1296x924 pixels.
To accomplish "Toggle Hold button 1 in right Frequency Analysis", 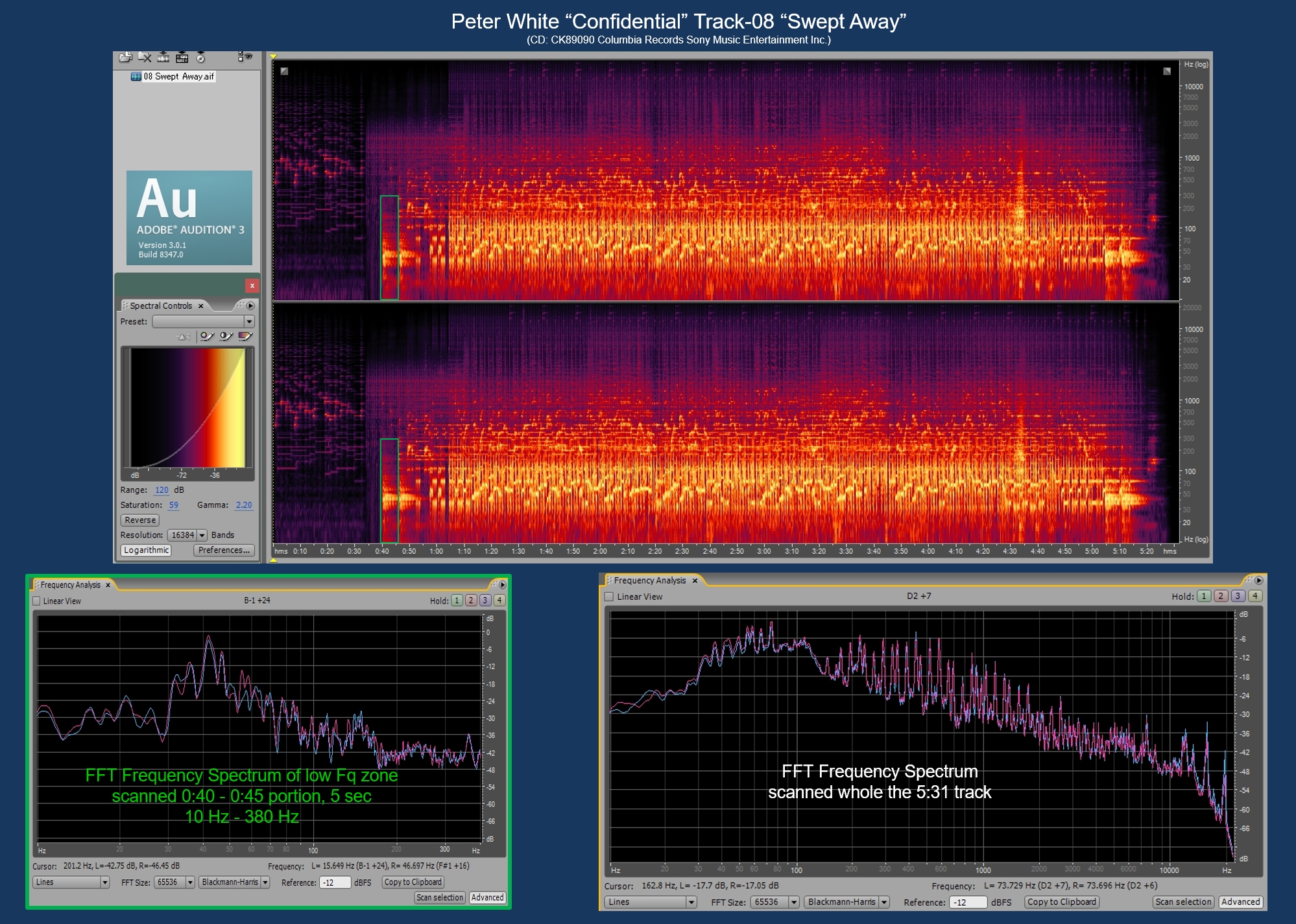I will tap(1204, 596).
